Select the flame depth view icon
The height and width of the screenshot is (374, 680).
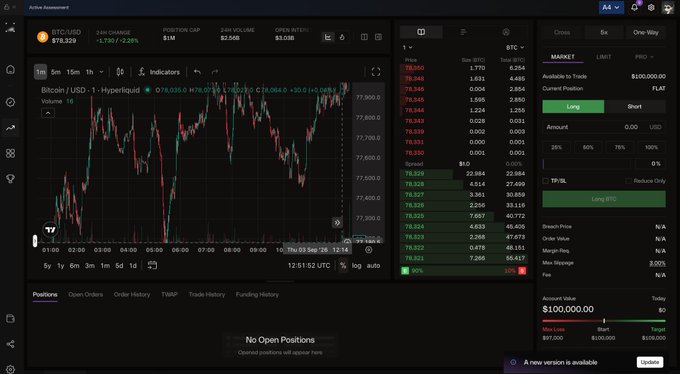click(342, 37)
